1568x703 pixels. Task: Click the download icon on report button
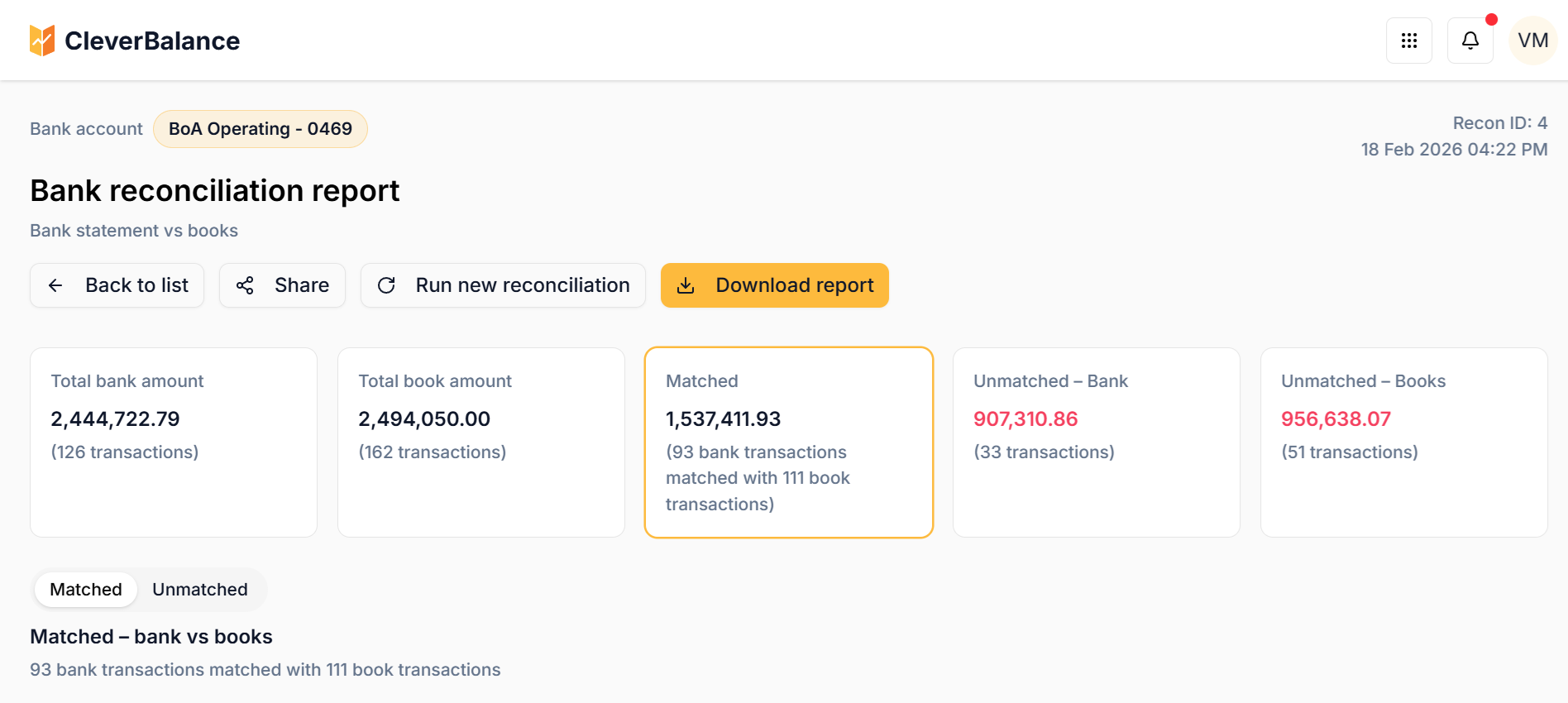(x=686, y=285)
